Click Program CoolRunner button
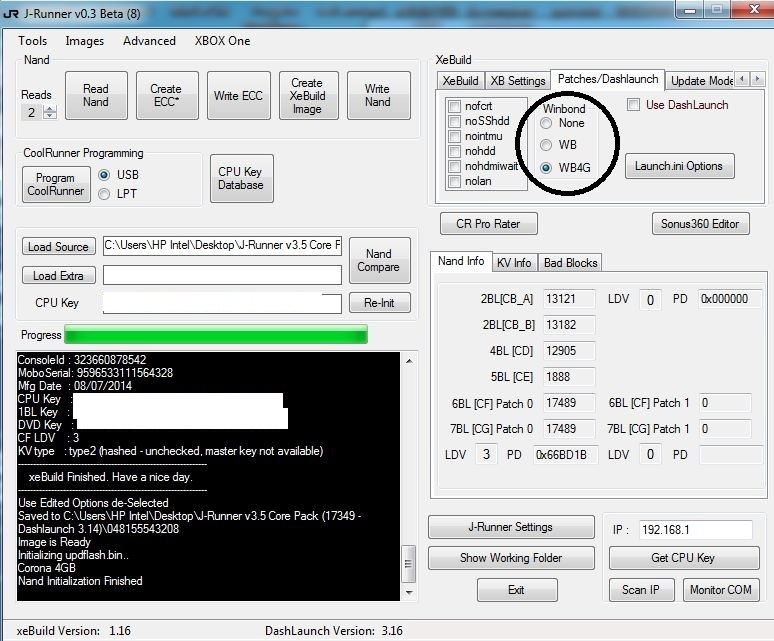 [x=56, y=185]
